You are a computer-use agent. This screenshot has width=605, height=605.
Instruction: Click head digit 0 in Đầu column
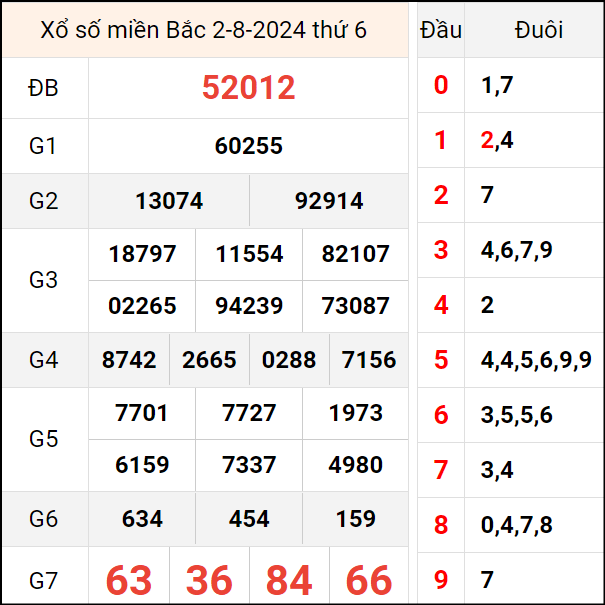(441, 85)
